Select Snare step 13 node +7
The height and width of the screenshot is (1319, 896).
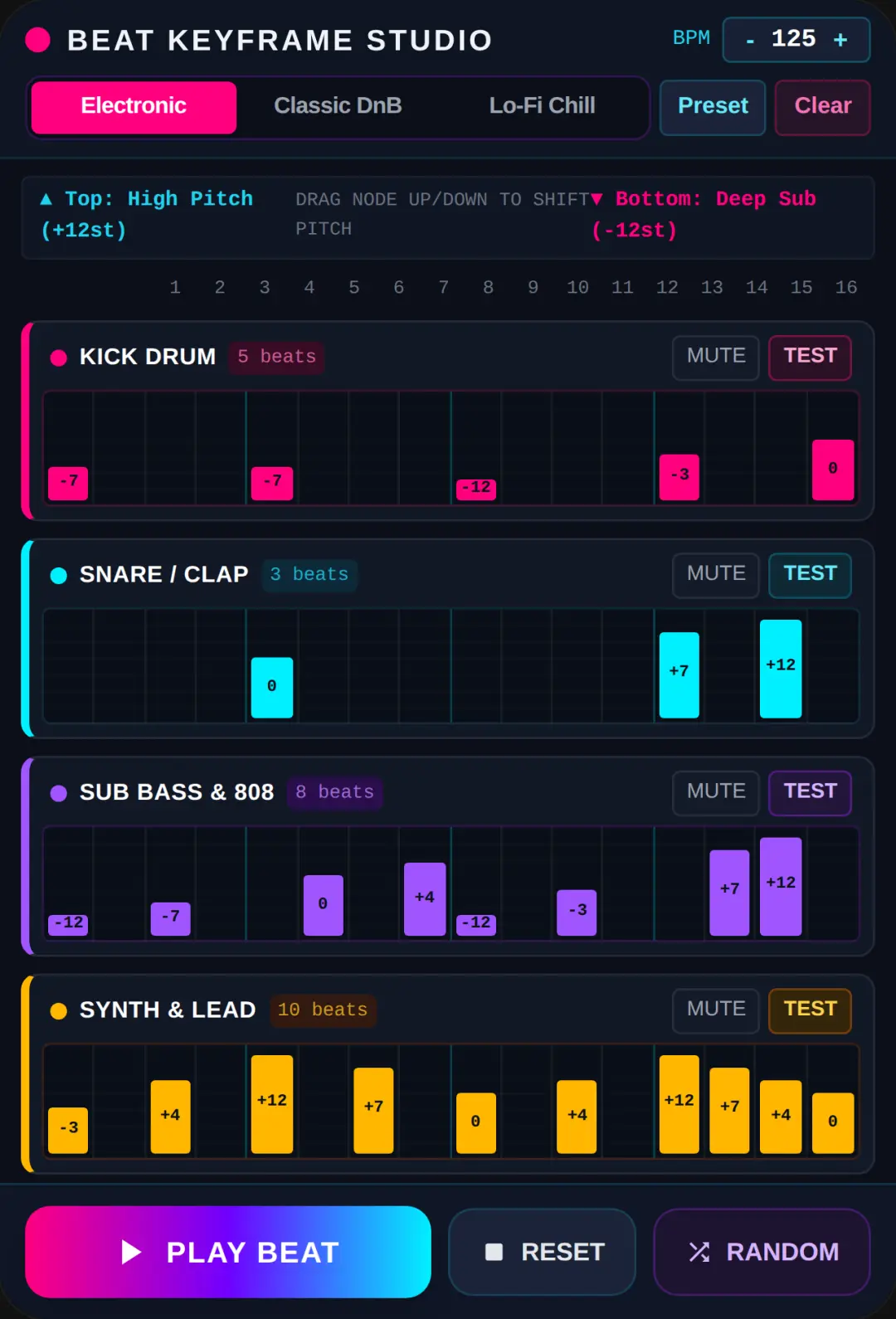679,675
